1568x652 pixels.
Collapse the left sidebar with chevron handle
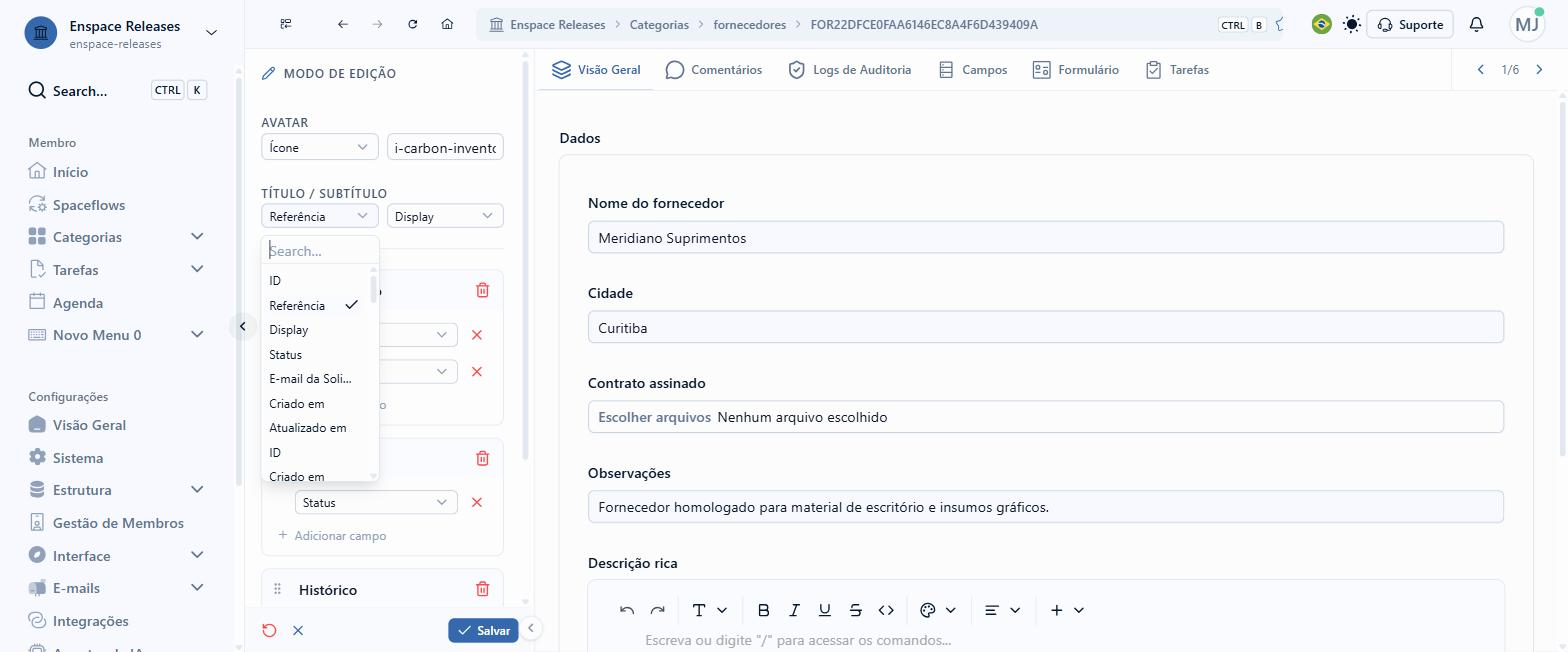point(242,326)
